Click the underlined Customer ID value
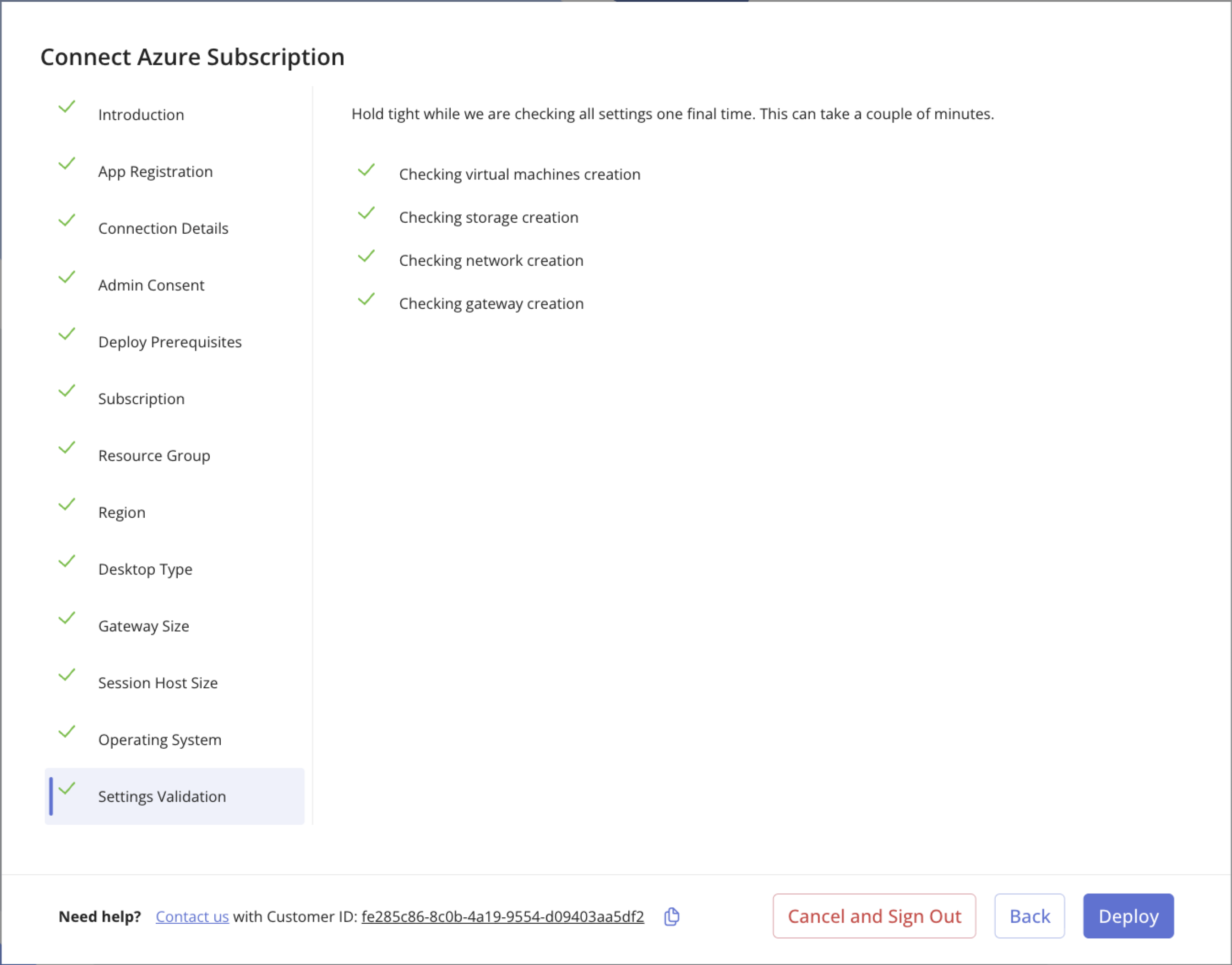 pos(502,916)
